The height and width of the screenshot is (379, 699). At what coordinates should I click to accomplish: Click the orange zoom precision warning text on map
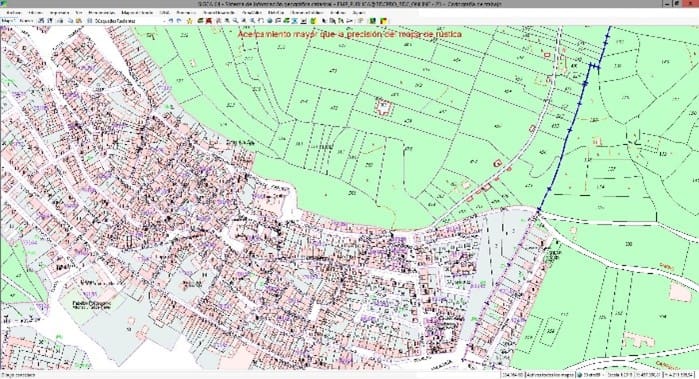pos(350,34)
